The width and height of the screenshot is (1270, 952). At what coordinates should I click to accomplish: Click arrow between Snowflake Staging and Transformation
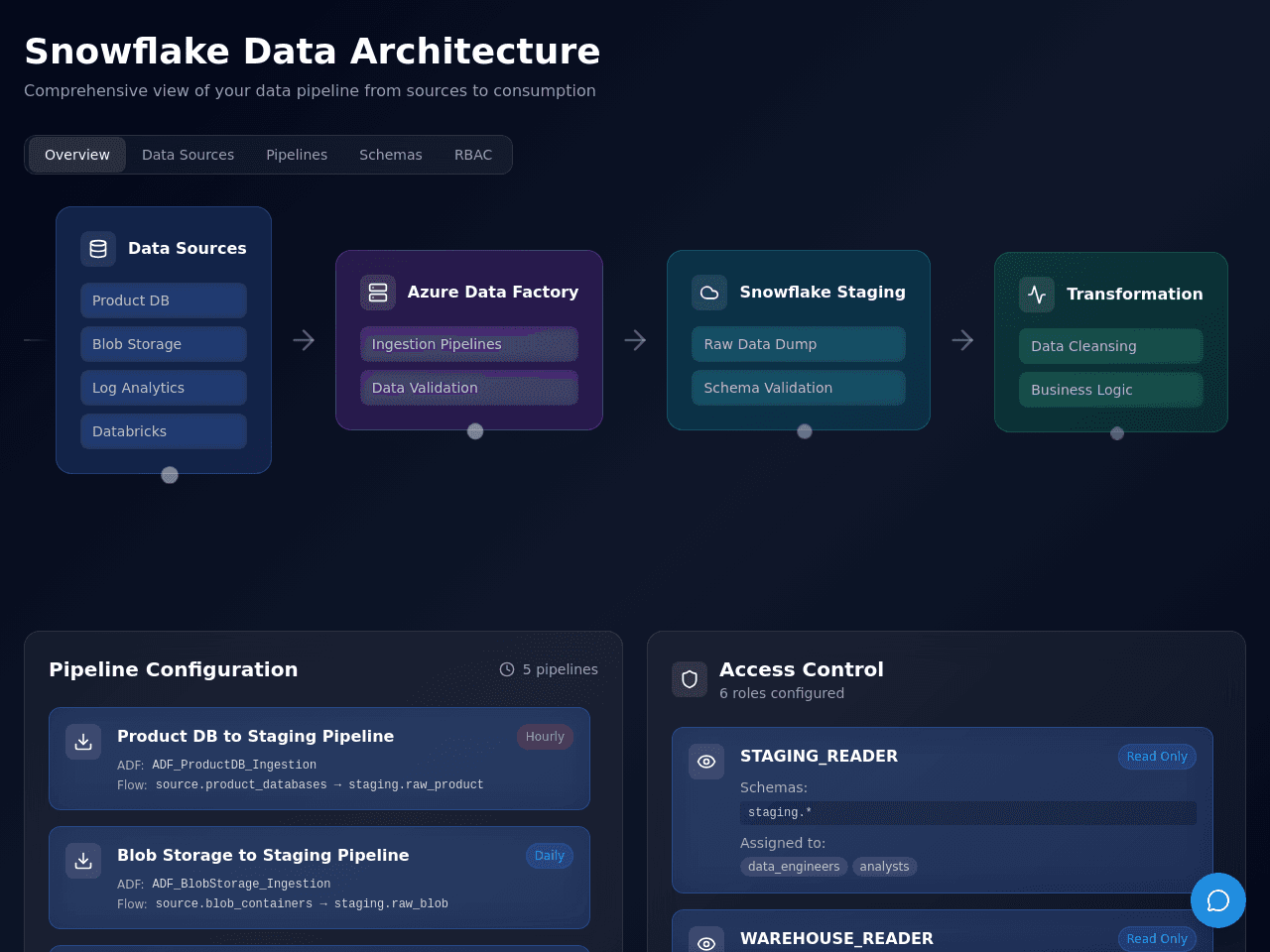pos(962,340)
